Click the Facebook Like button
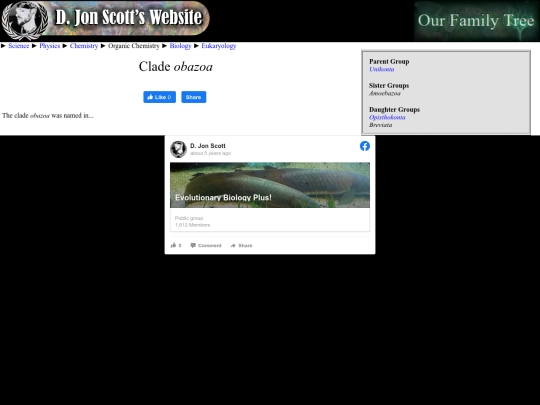Image resolution: width=540 pixels, height=405 pixels. point(159,97)
